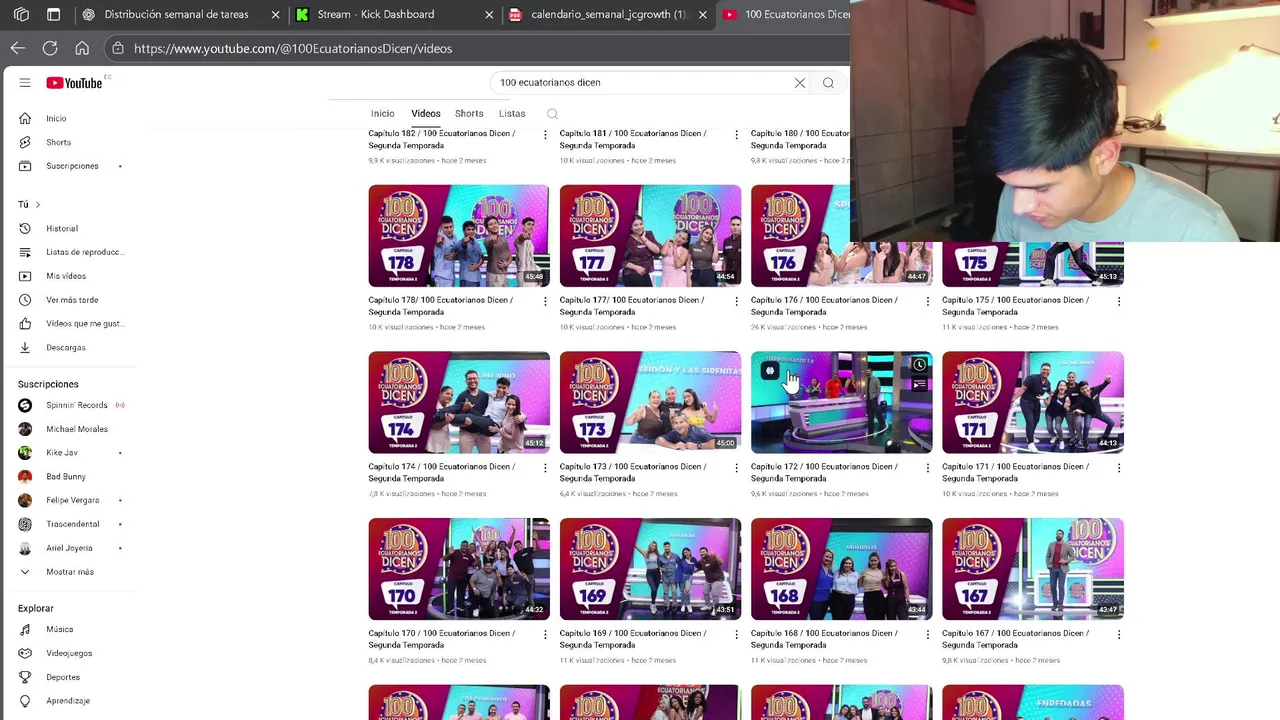Viewport: 1280px width, 720px height.
Task: Open more options for Capítulo 173 video
Action: [x=736, y=468]
